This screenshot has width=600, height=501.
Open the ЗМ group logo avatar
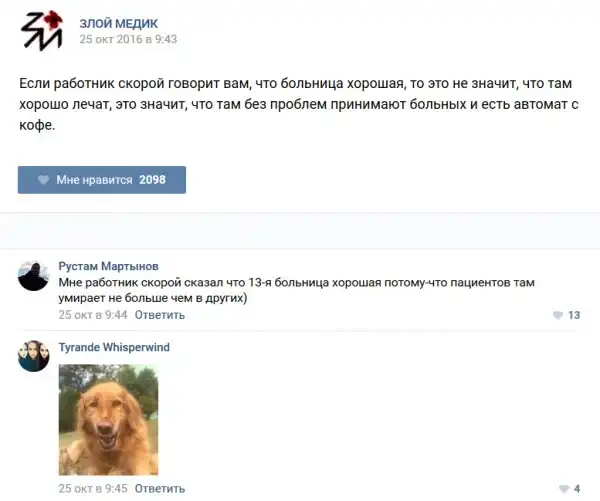click(x=42, y=31)
